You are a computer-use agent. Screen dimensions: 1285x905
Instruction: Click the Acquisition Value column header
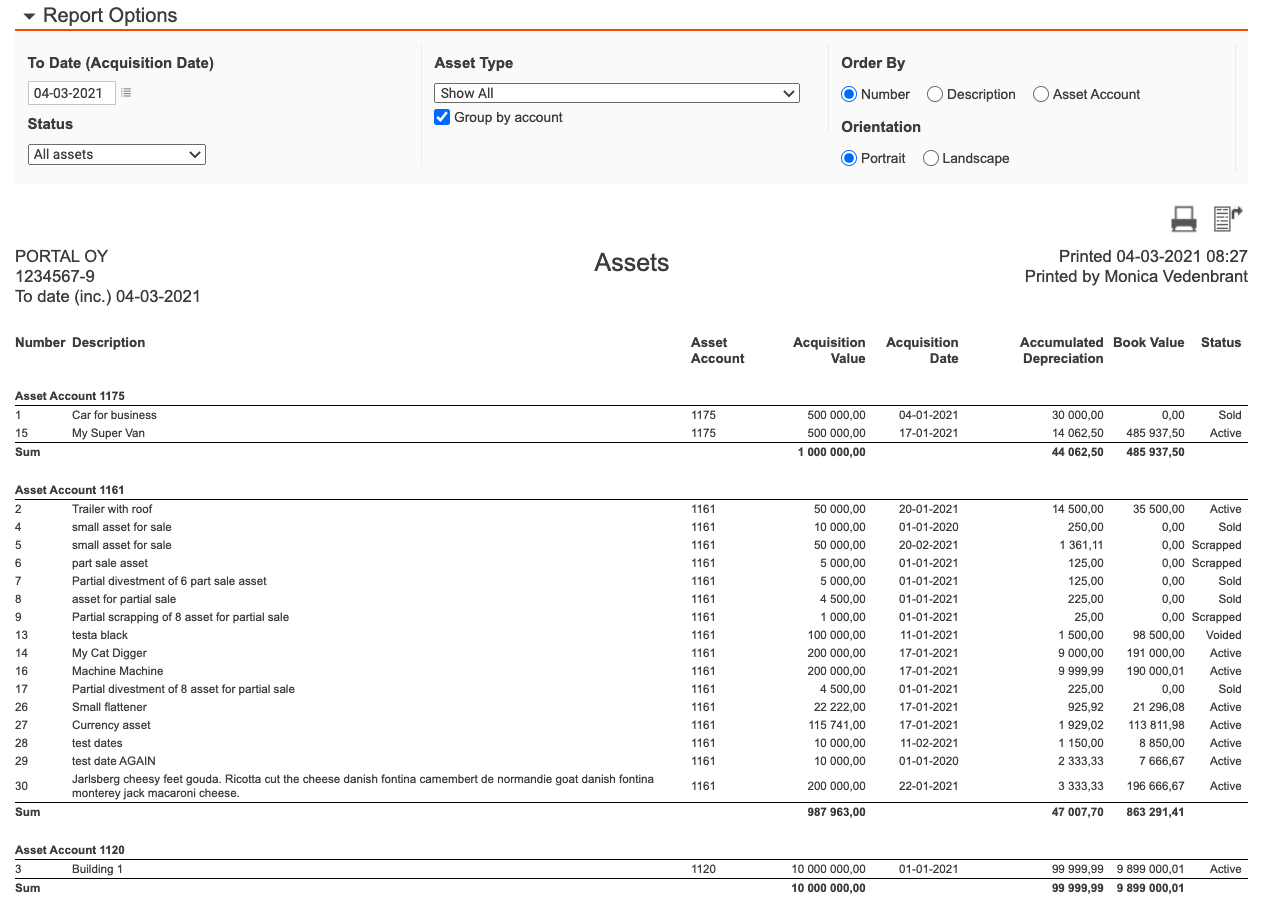click(x=829, y=350)
